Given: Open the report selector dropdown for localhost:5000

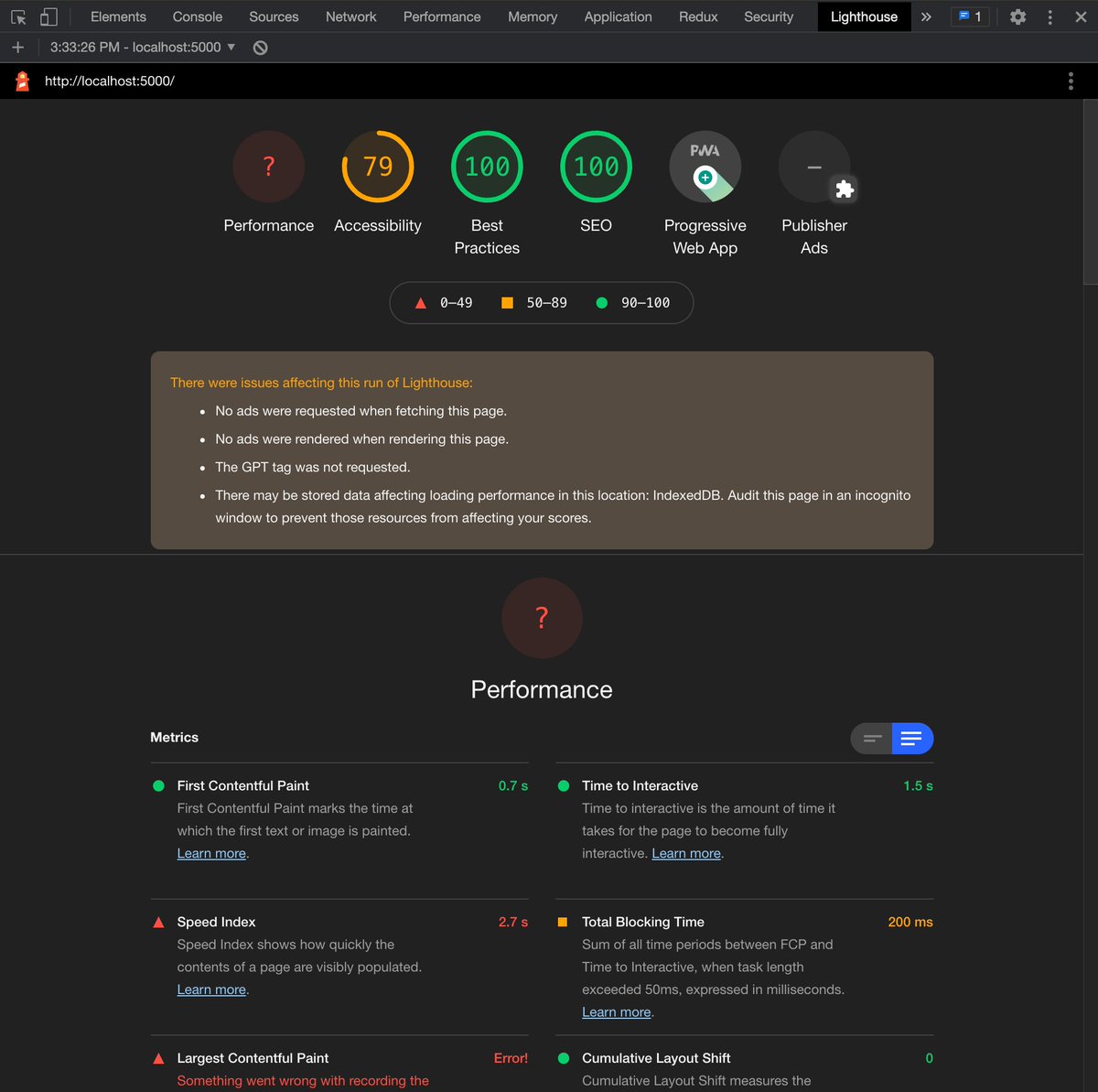Looking at the screenshot, I should [143, 47].
